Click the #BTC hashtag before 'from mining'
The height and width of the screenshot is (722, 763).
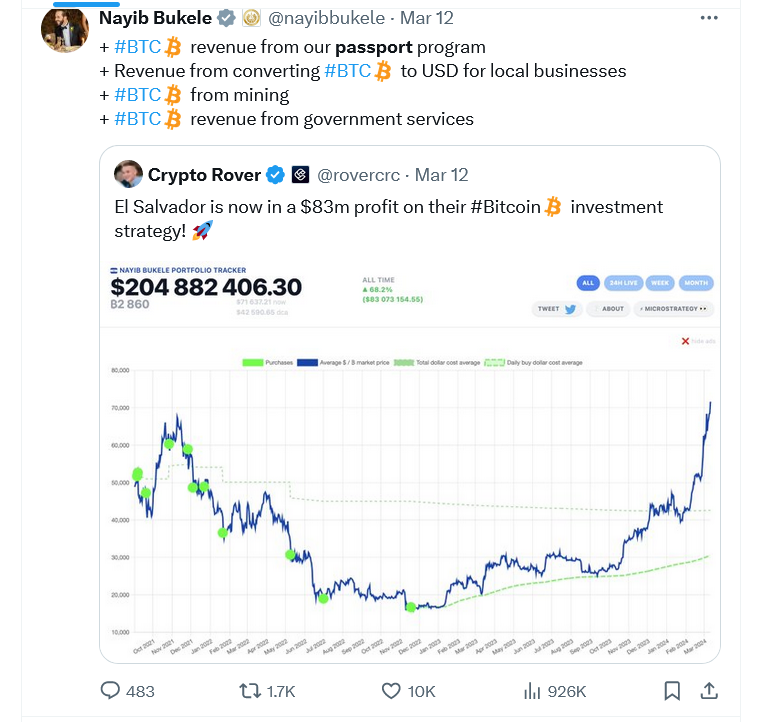coord(137,95)
